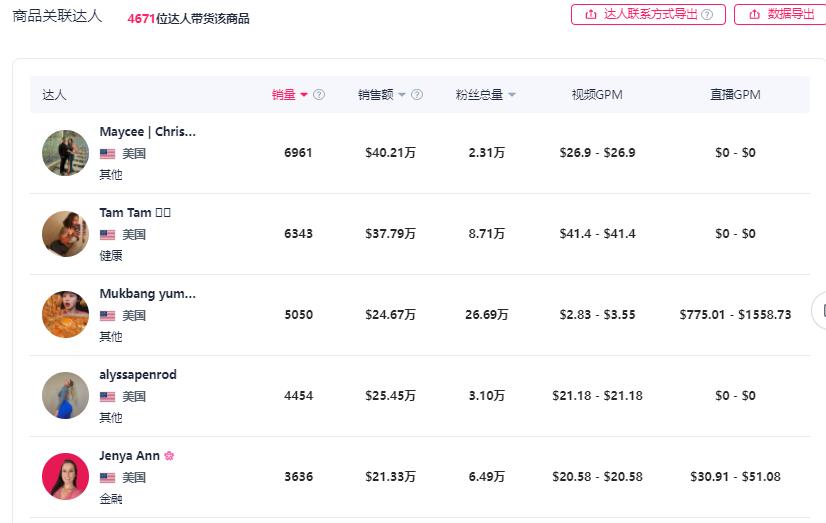Sort by 粉丝总量 dropdown arrow
826x523 pixels.
[512, 95]
